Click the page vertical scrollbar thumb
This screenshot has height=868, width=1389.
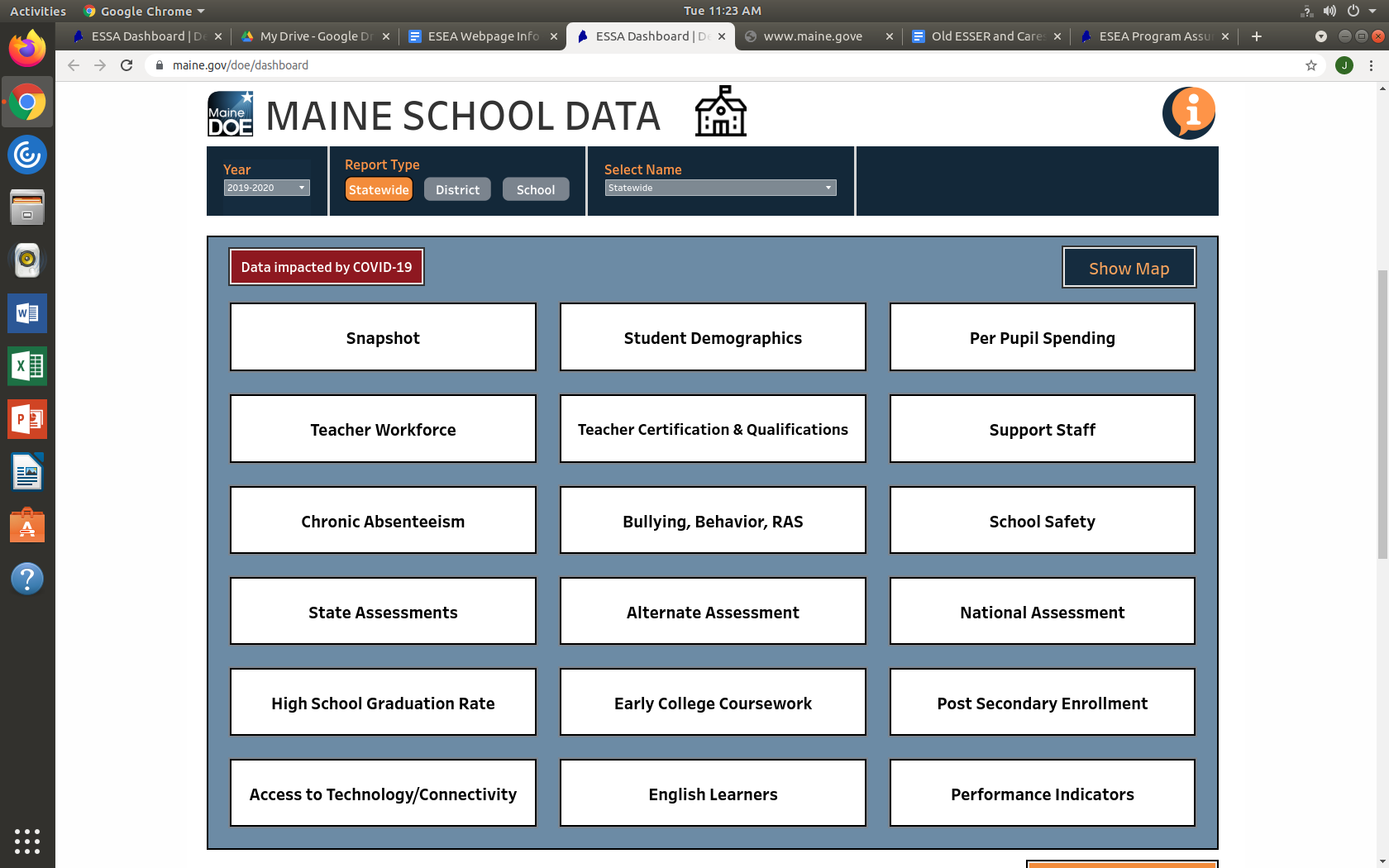(x=1382, y=415)
